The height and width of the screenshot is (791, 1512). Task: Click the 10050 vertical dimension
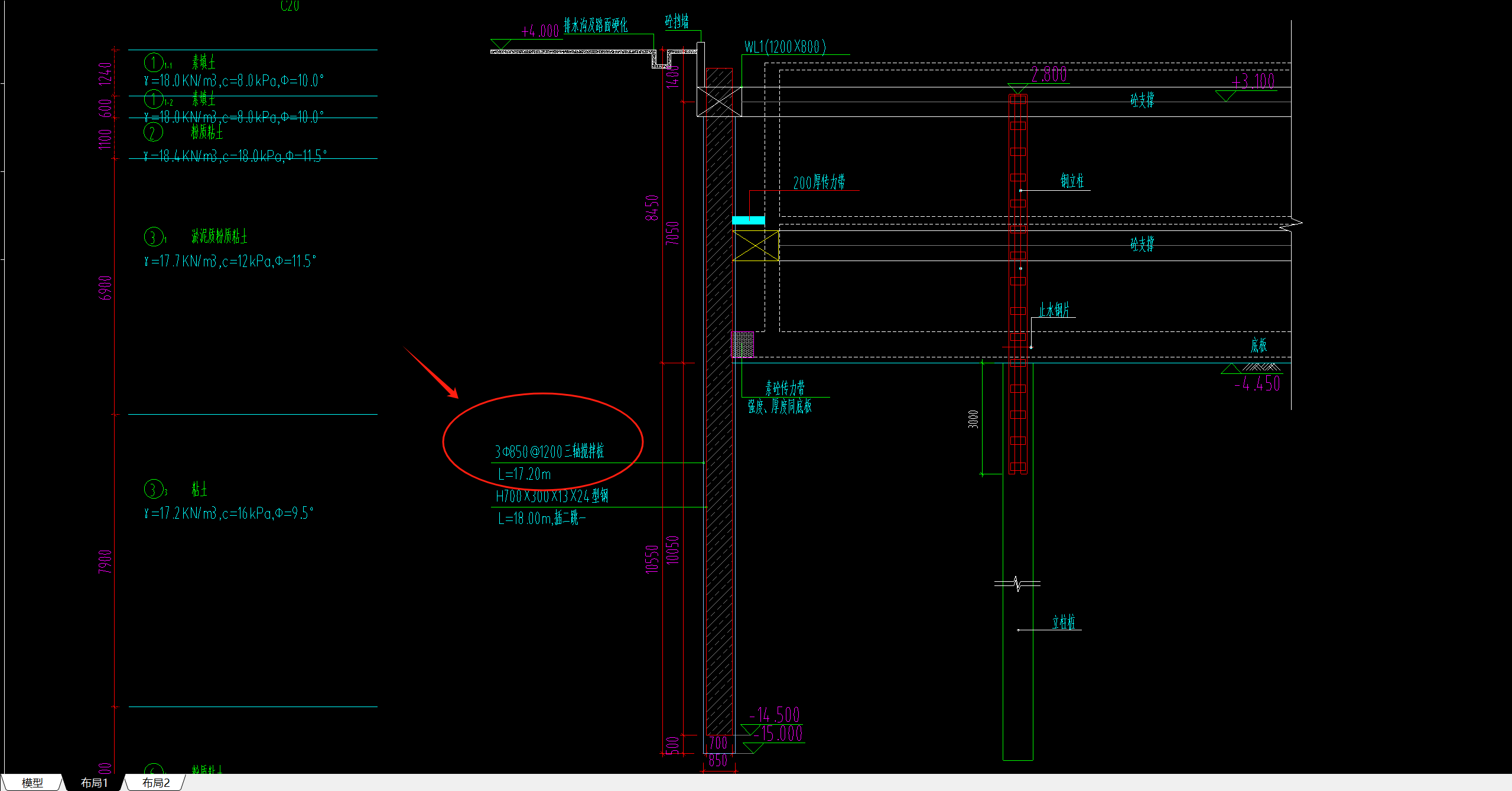coord(672,550)
